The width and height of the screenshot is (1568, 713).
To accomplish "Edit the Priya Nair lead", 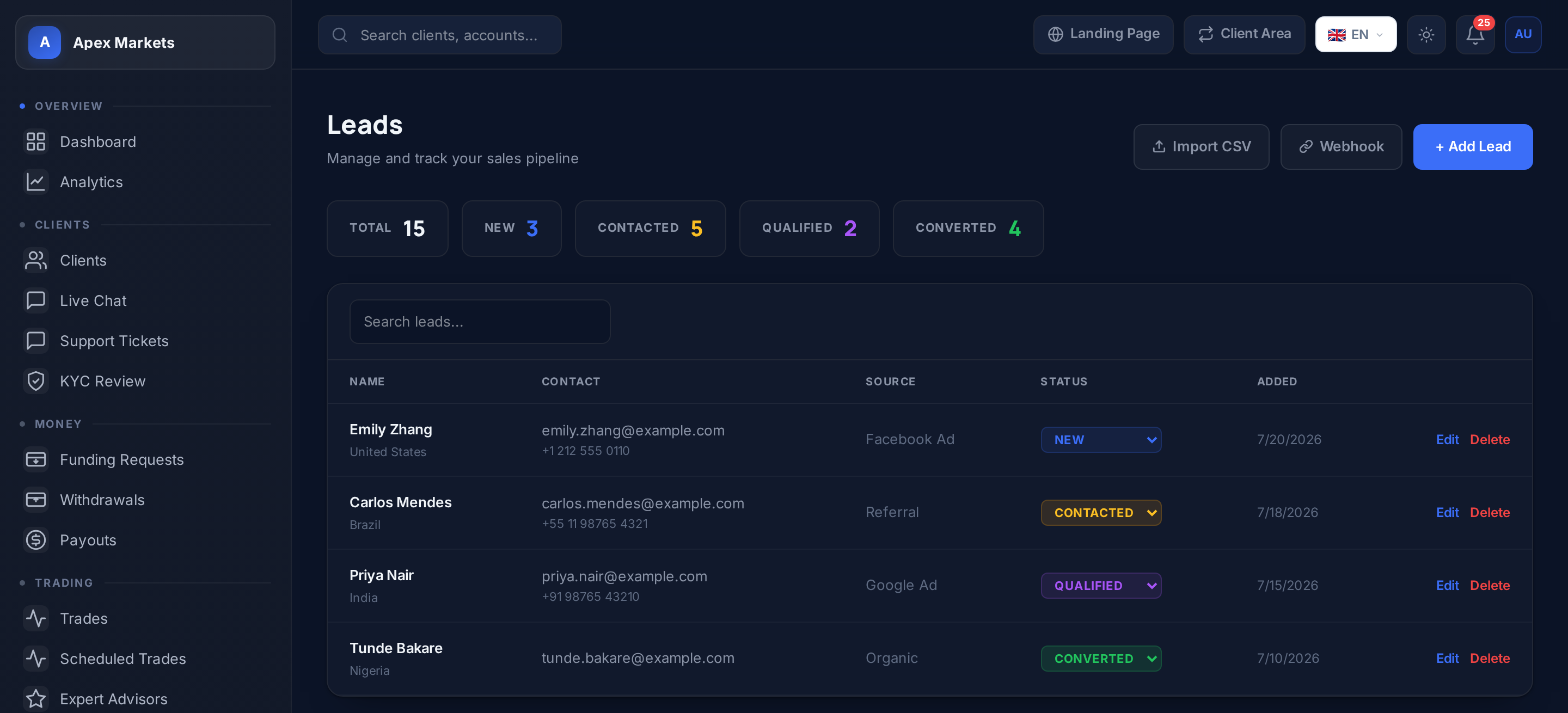I will [1447, 585].
